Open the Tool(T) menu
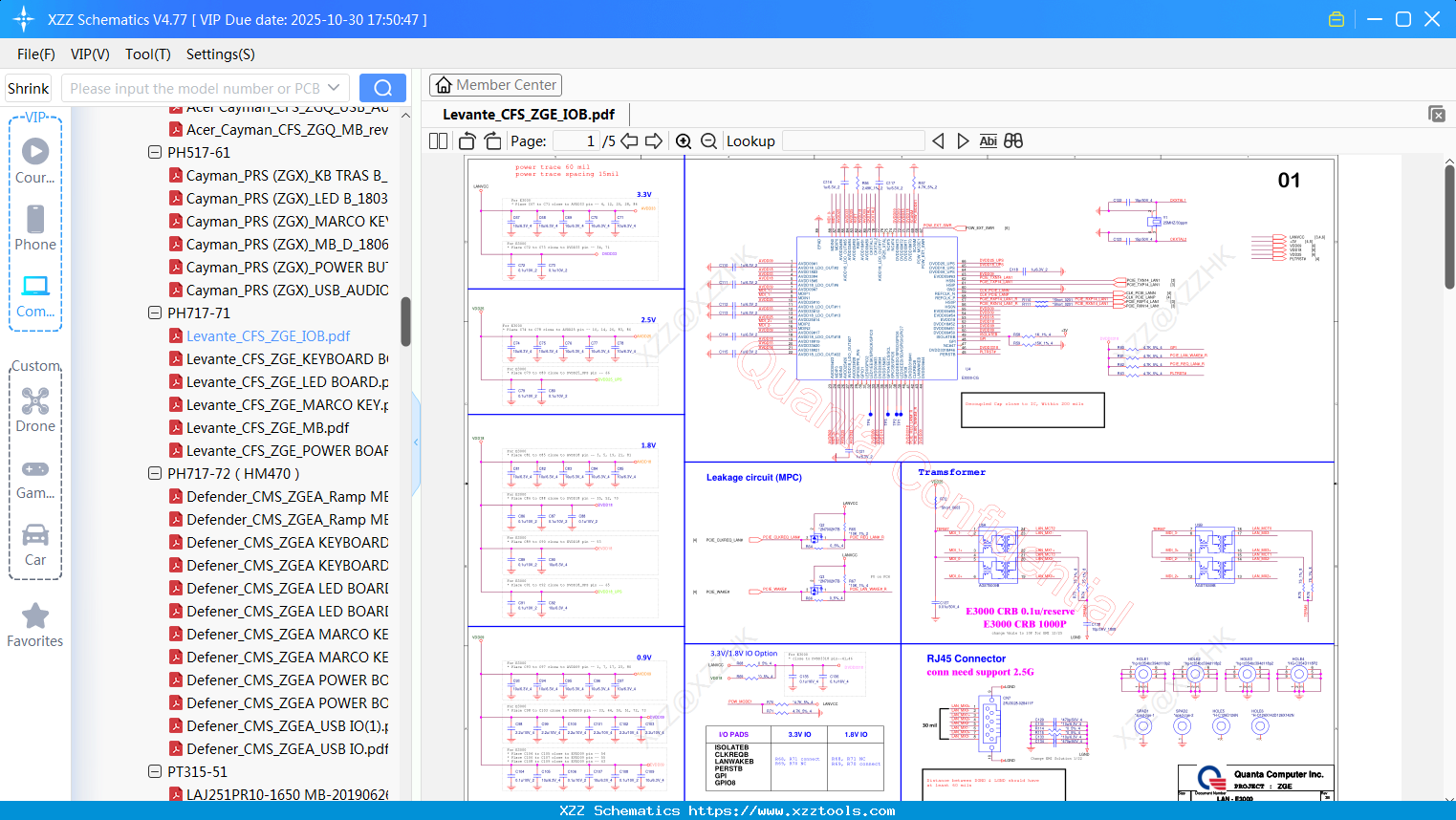 tap(147, 54)
